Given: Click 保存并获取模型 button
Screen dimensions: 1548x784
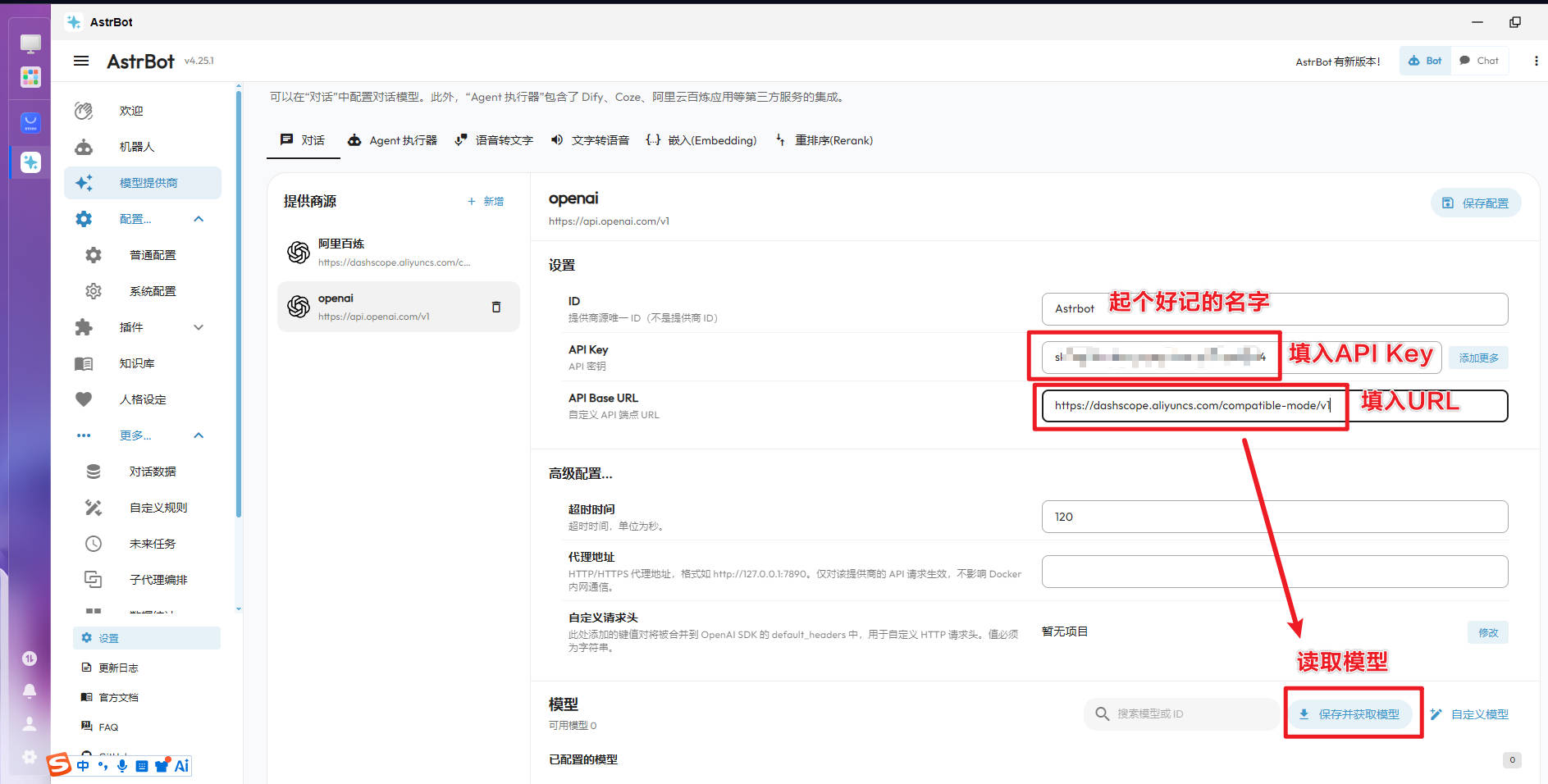Looking at the screenshot, I should (x=1350, y=714).
